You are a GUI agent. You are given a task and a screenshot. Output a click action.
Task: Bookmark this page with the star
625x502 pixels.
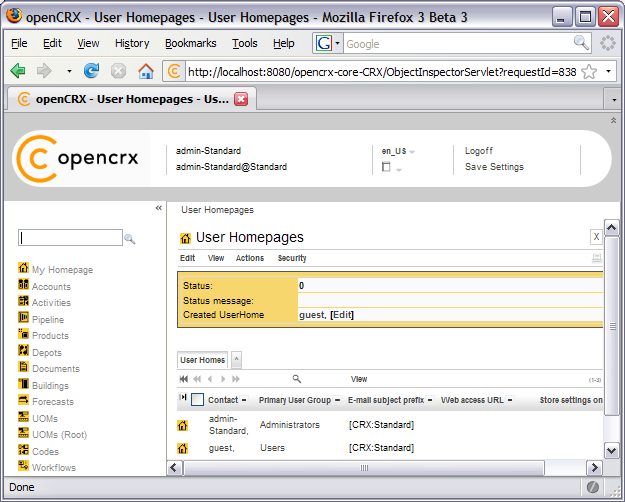[589, 72]
